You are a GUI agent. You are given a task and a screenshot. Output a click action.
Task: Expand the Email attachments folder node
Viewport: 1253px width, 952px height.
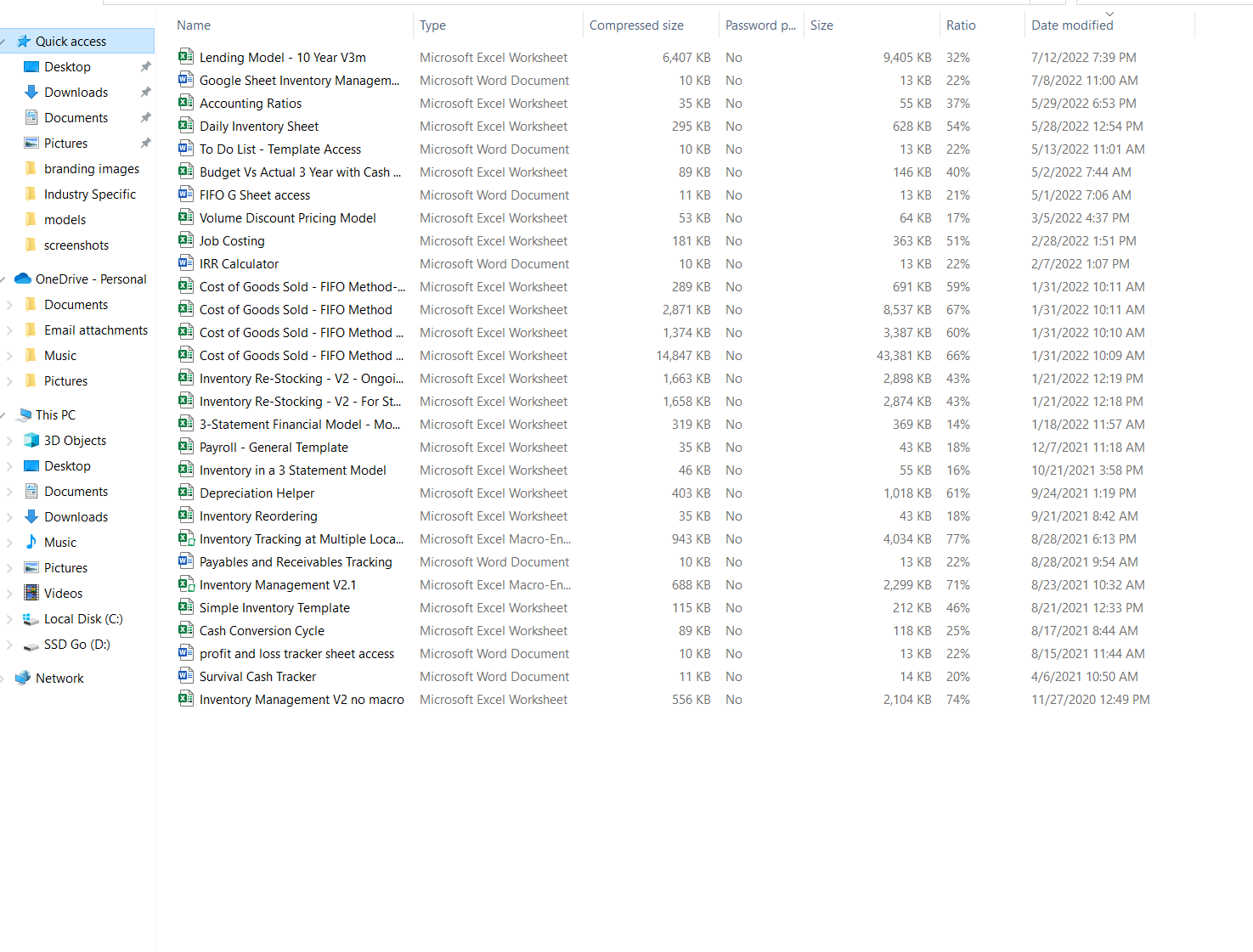pos(9,330)
